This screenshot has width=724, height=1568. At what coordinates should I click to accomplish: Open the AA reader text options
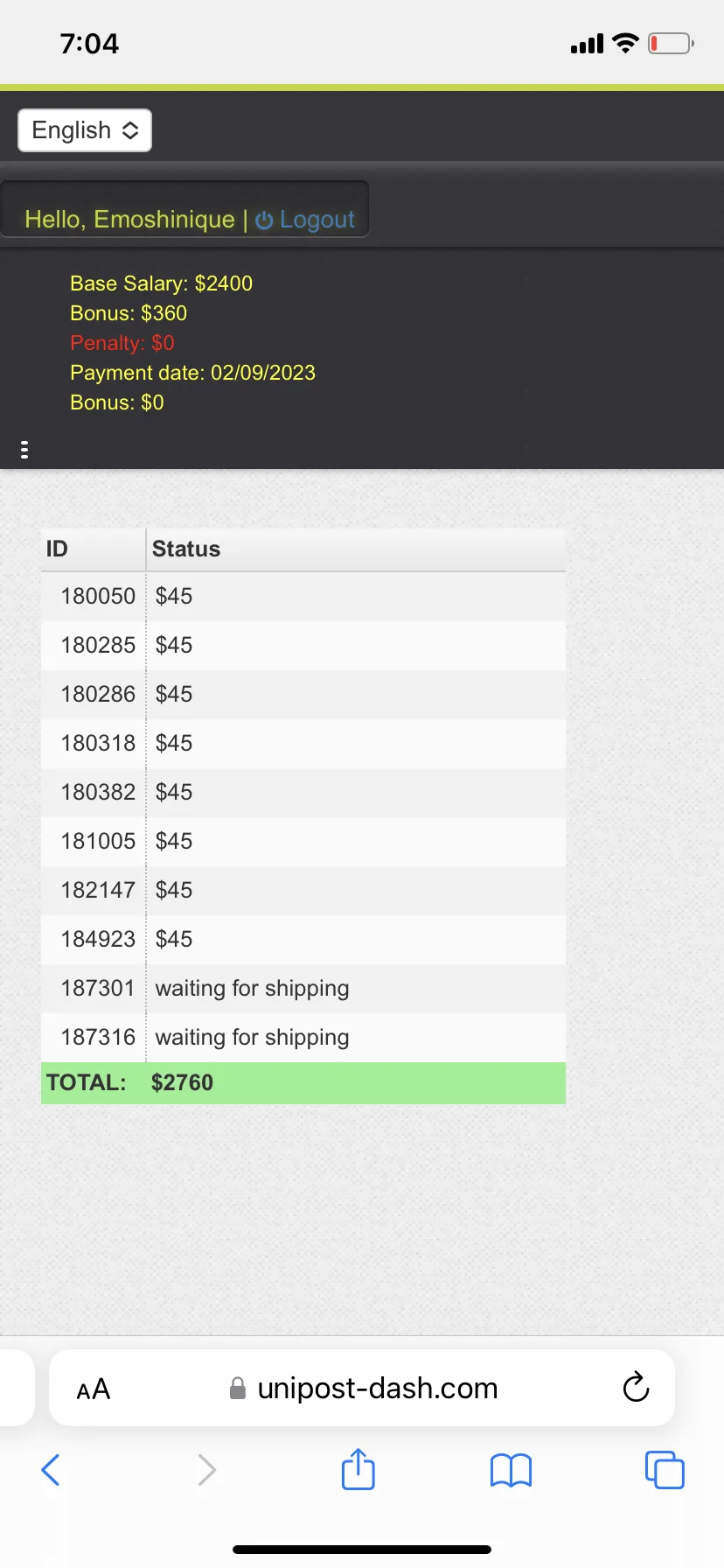(94, 1389)
